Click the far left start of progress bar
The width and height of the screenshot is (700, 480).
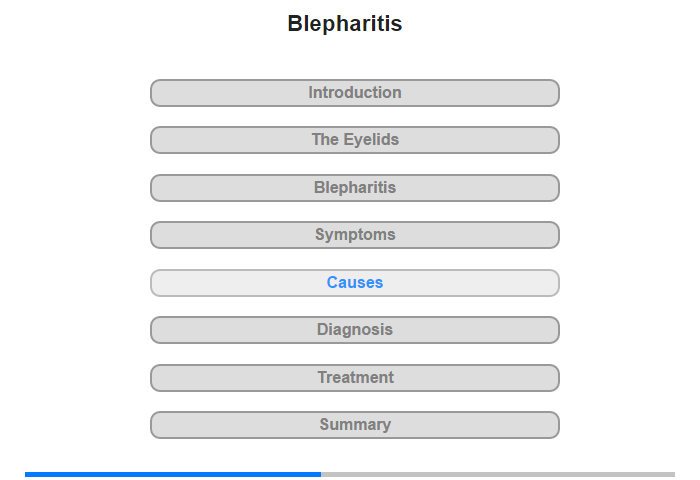coord(27,474)
